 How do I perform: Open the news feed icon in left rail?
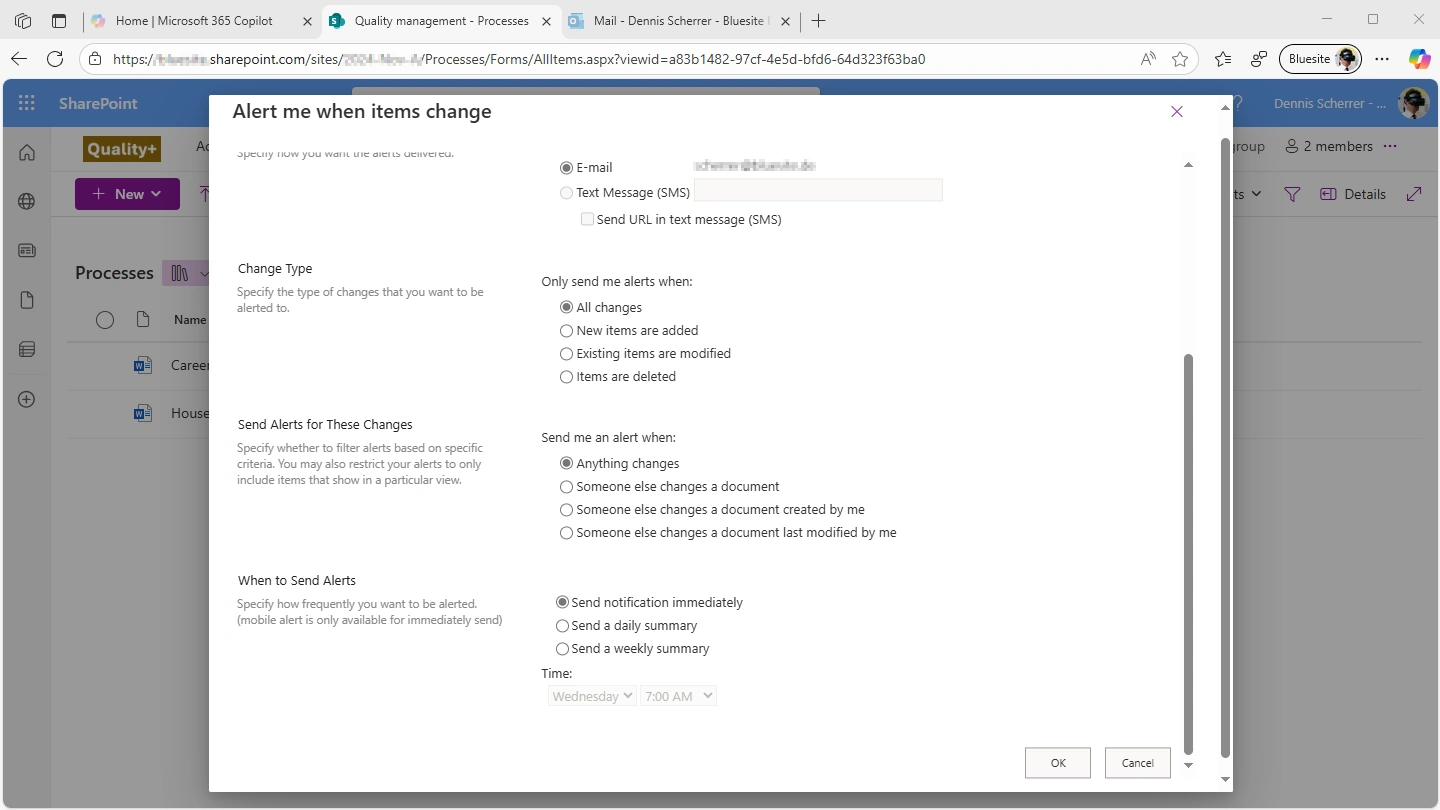(x=27, y=251)
